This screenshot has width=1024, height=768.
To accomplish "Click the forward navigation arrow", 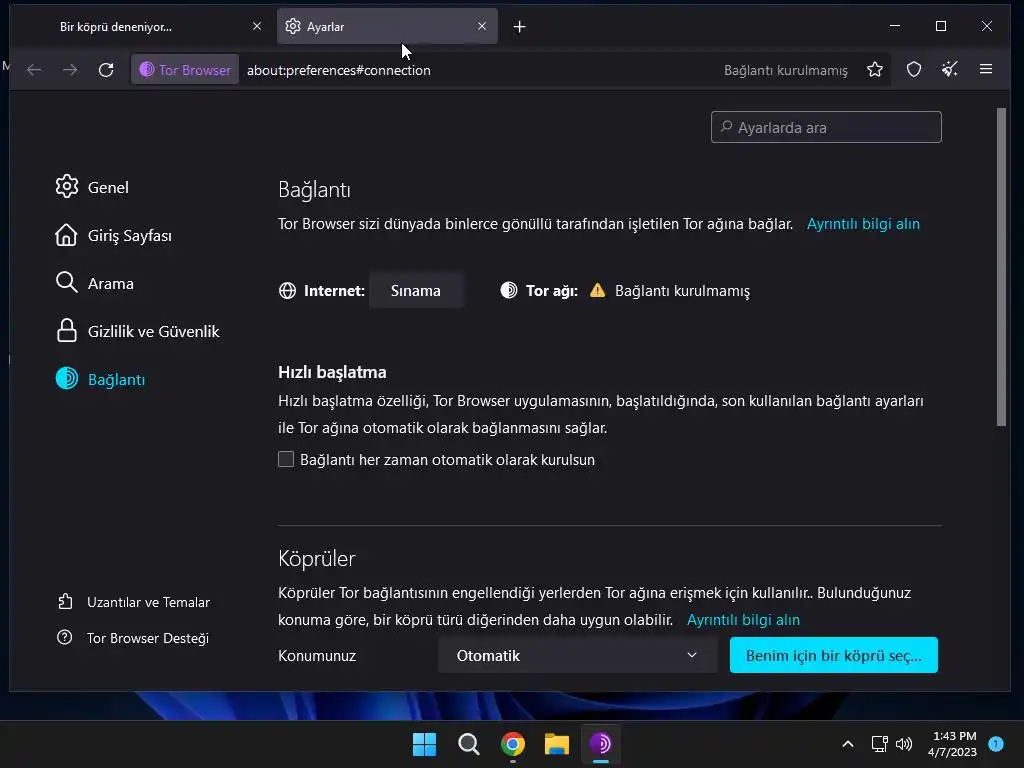I will 70,70.
